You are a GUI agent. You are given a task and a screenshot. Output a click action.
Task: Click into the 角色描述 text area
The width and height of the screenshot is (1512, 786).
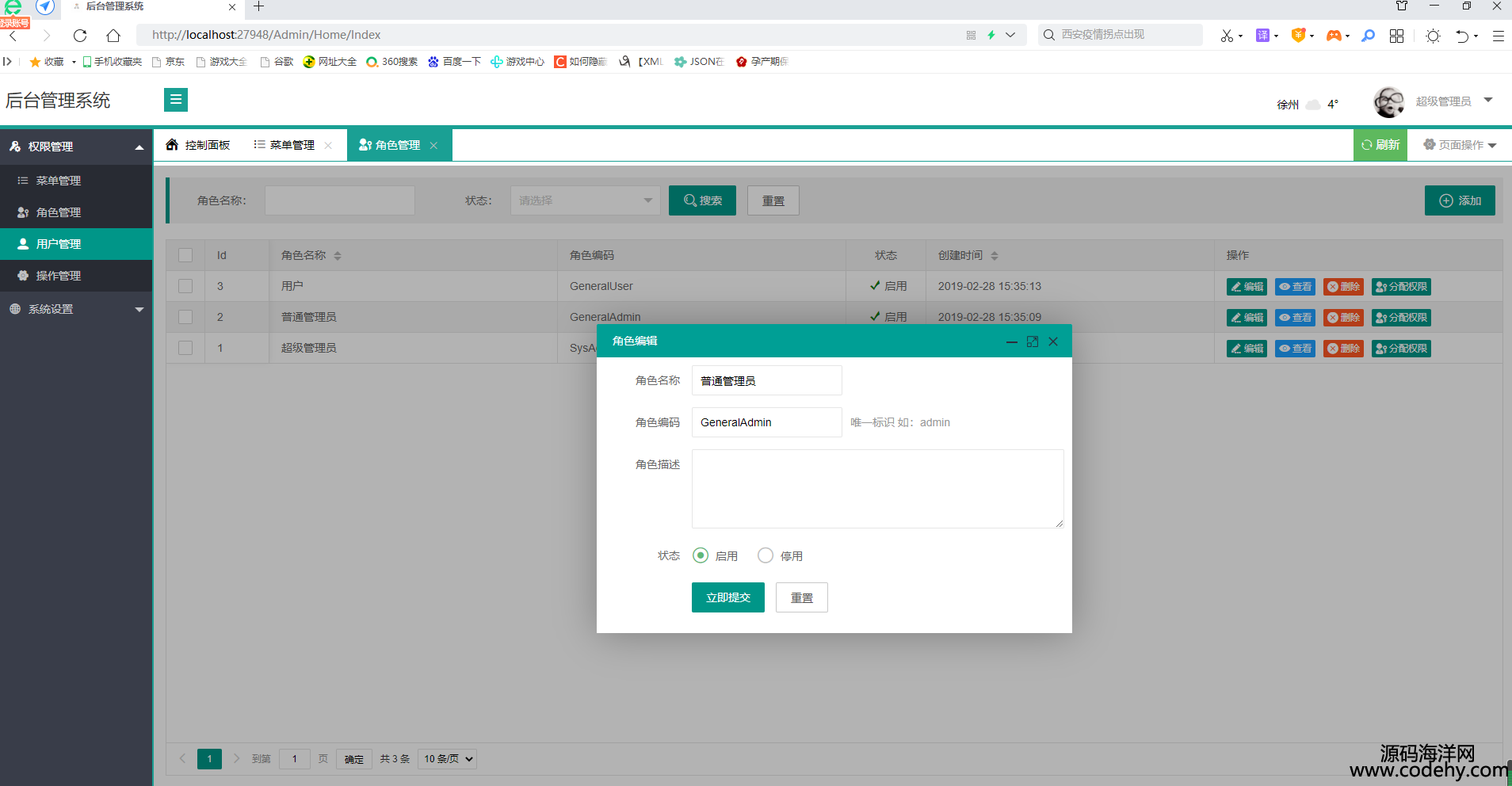click(x=877, y=489)
